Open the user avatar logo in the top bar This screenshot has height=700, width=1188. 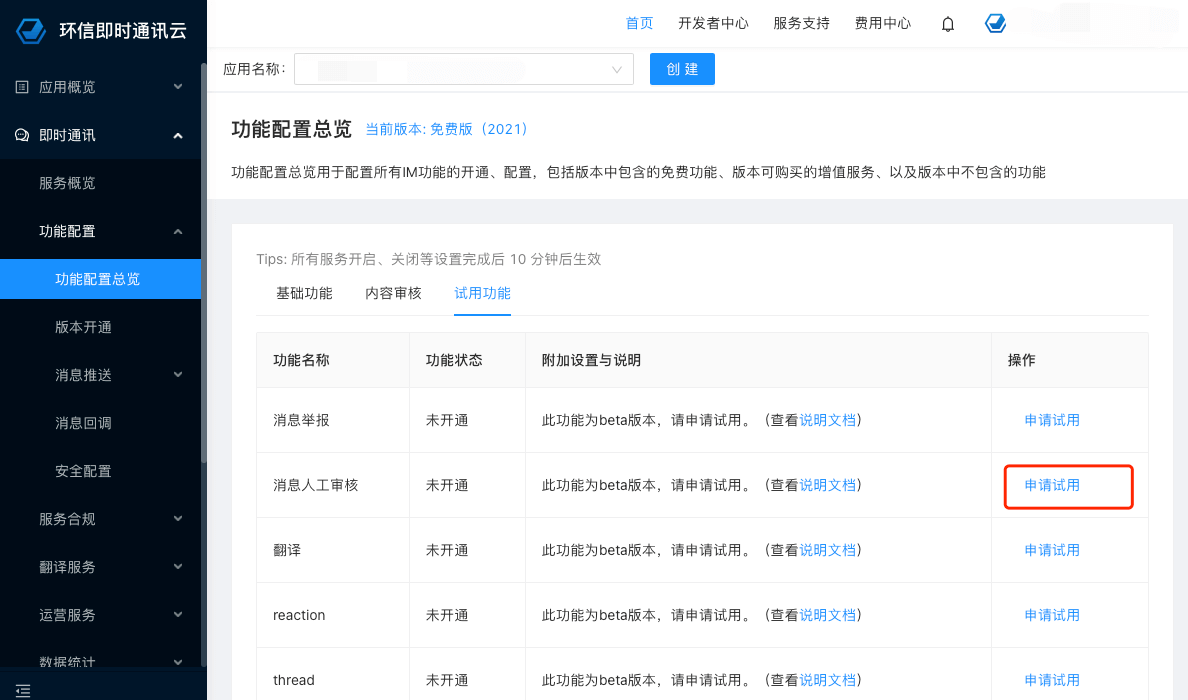tap(996, 23)
